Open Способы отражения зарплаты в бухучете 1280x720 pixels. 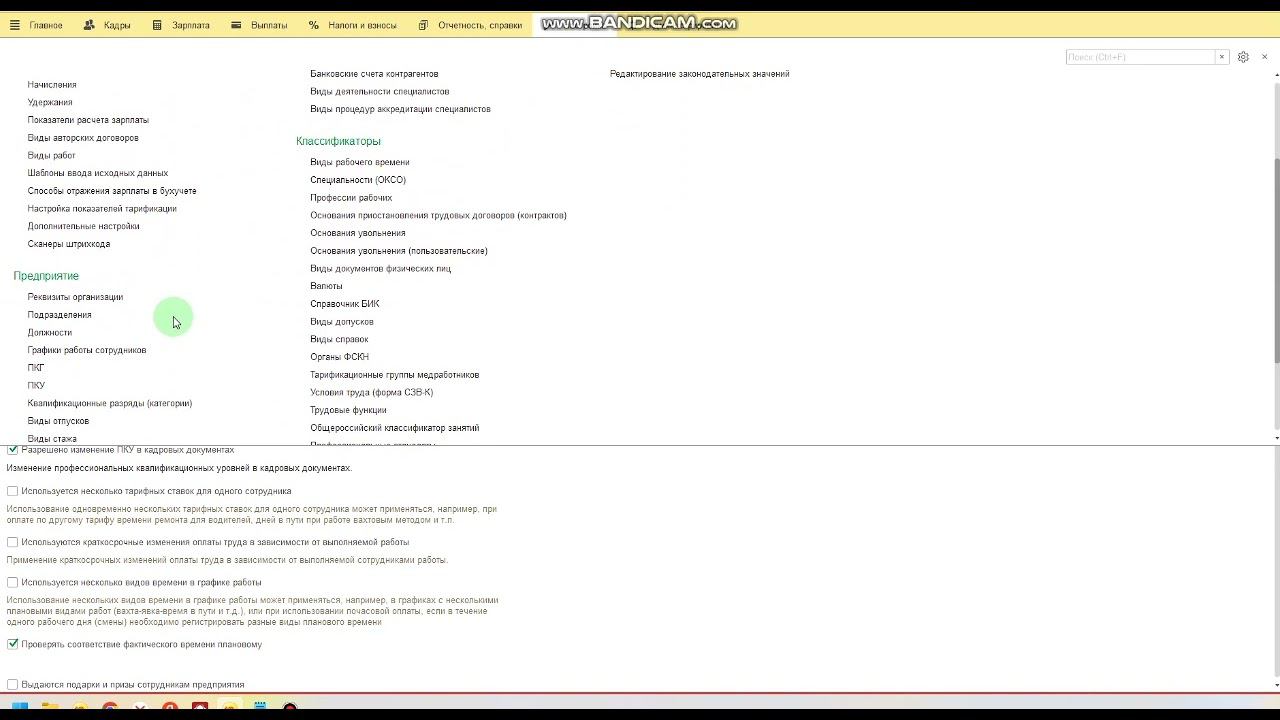pyautogui.click(x=112, y=191)
